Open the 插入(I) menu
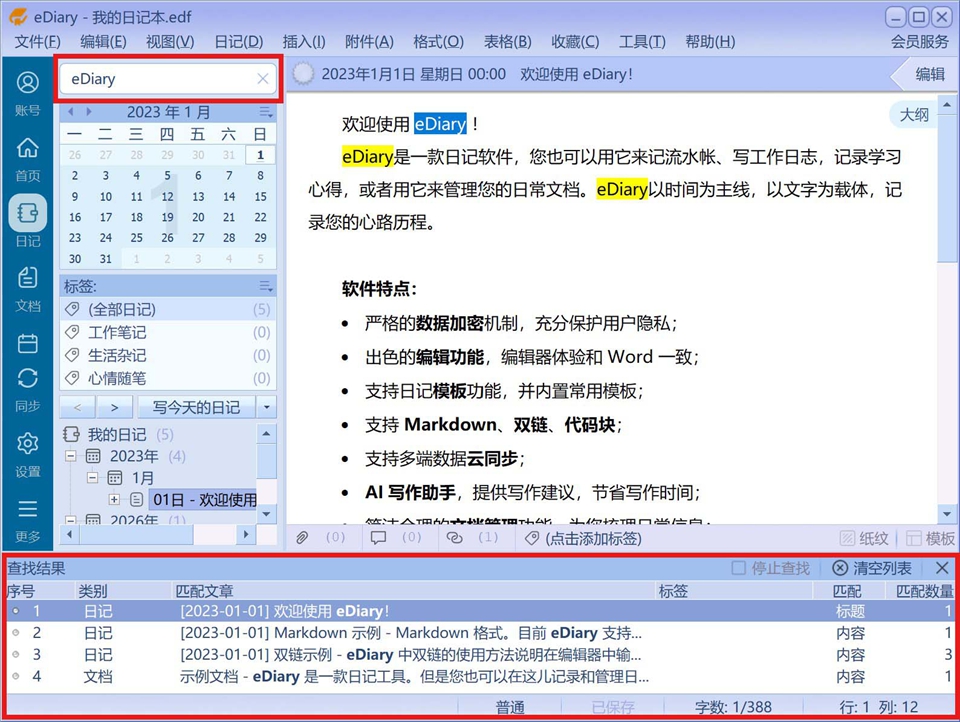 click(304, 42)
